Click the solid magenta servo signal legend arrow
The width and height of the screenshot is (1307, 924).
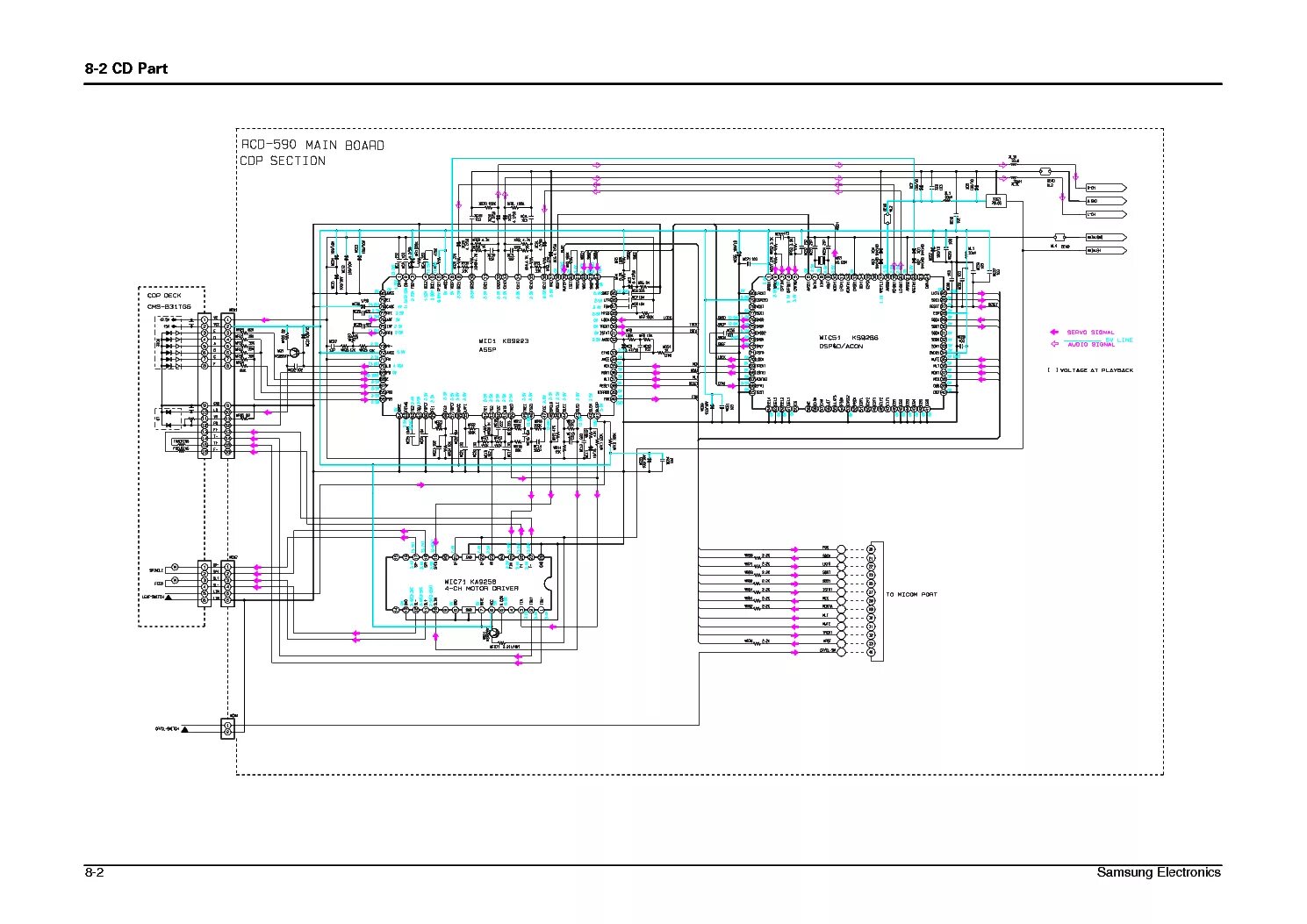(x=1055, y=333)
